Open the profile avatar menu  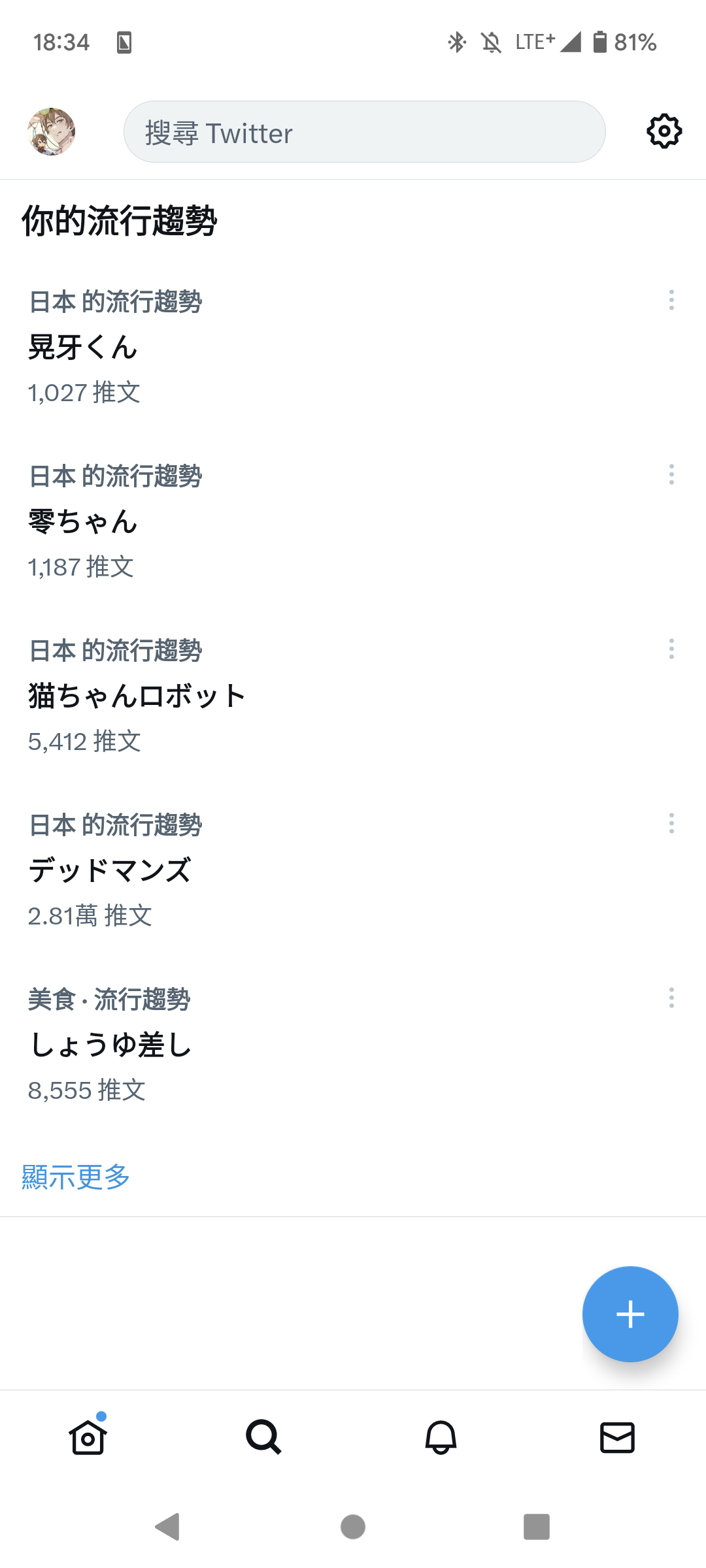pyautogui.click(x=52, y=131)
